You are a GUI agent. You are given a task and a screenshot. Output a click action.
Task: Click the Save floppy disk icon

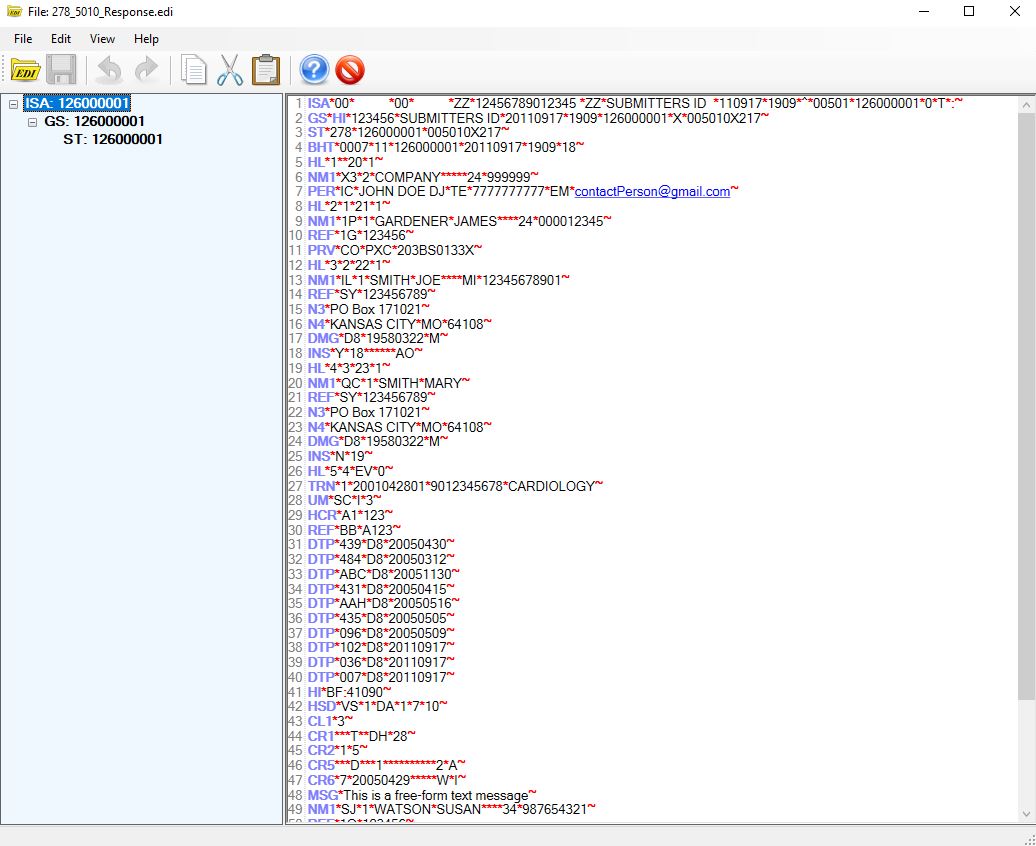tap(61, 69)
